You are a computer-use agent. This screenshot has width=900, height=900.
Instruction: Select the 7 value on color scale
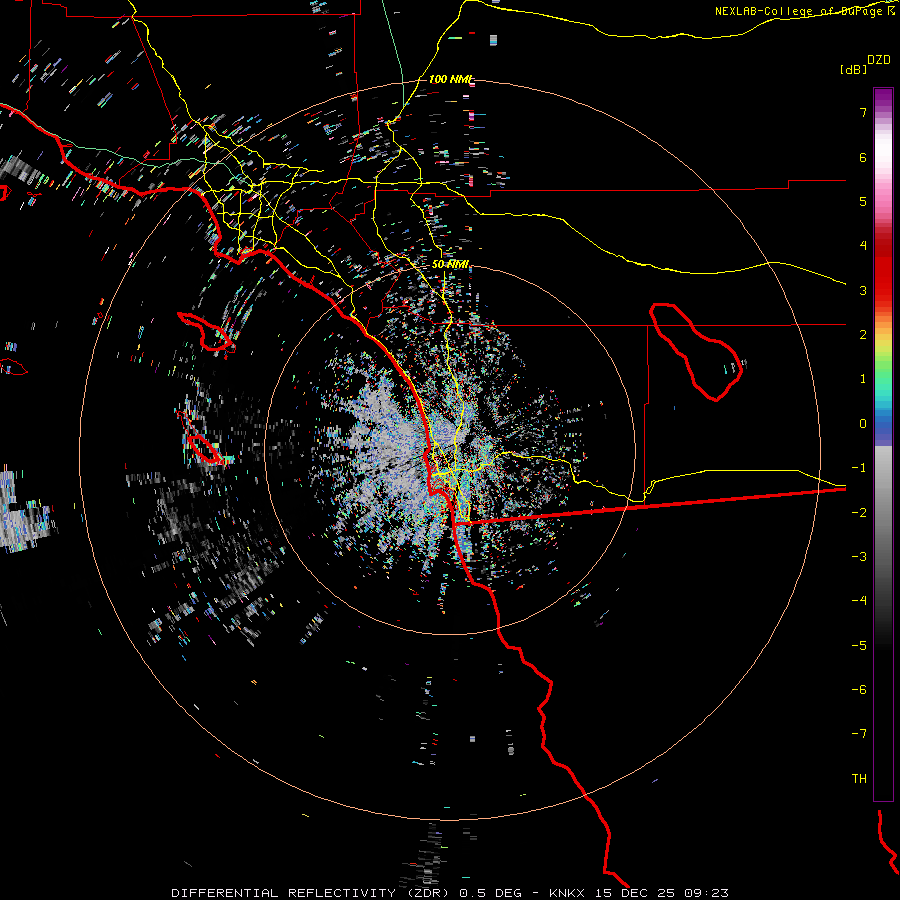pos(863,112)
